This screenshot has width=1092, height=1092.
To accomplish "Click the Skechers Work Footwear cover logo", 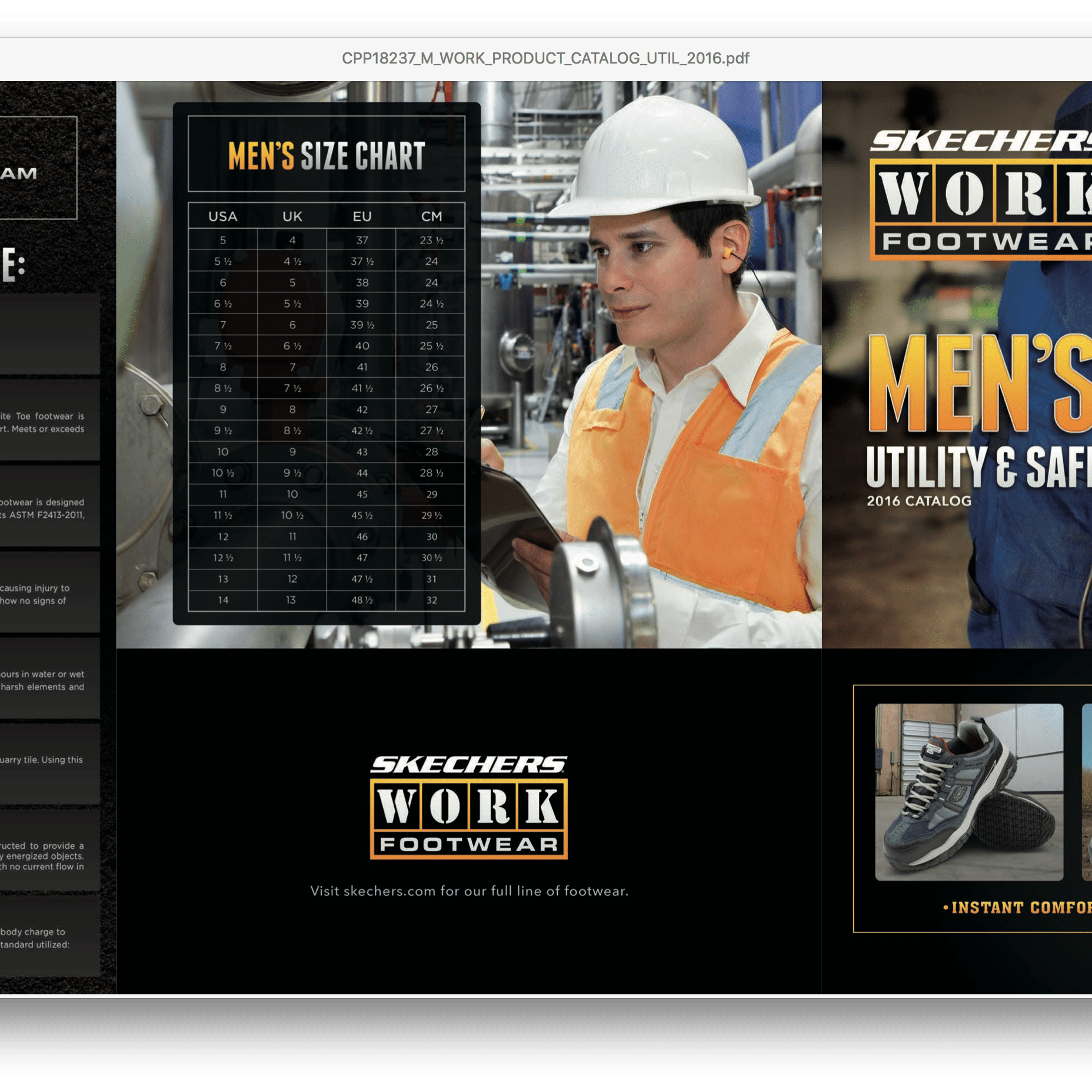I will click(x=981, y=195).
